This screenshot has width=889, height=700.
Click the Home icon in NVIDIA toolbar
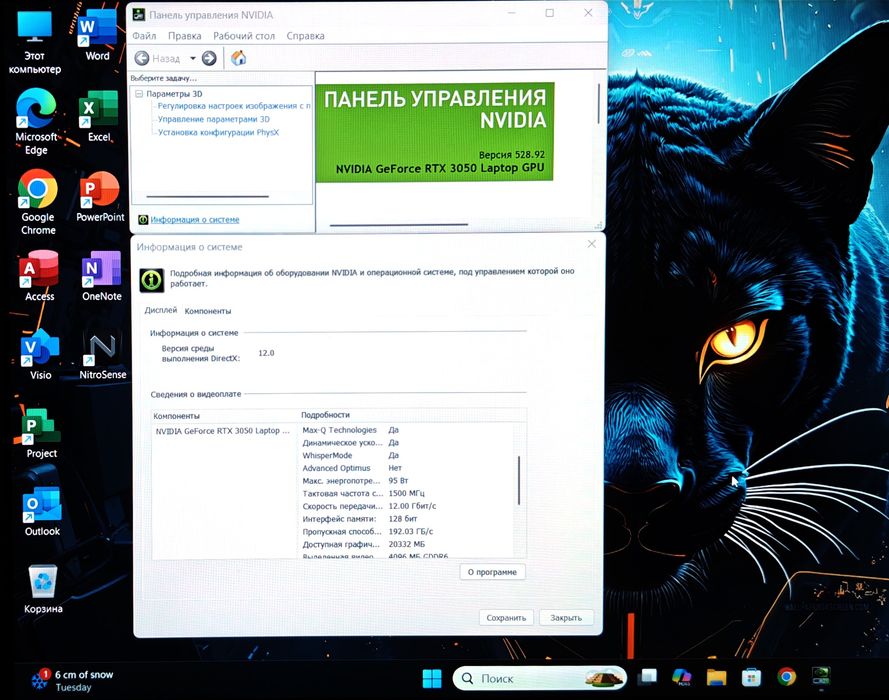click(x=239, y=58)
